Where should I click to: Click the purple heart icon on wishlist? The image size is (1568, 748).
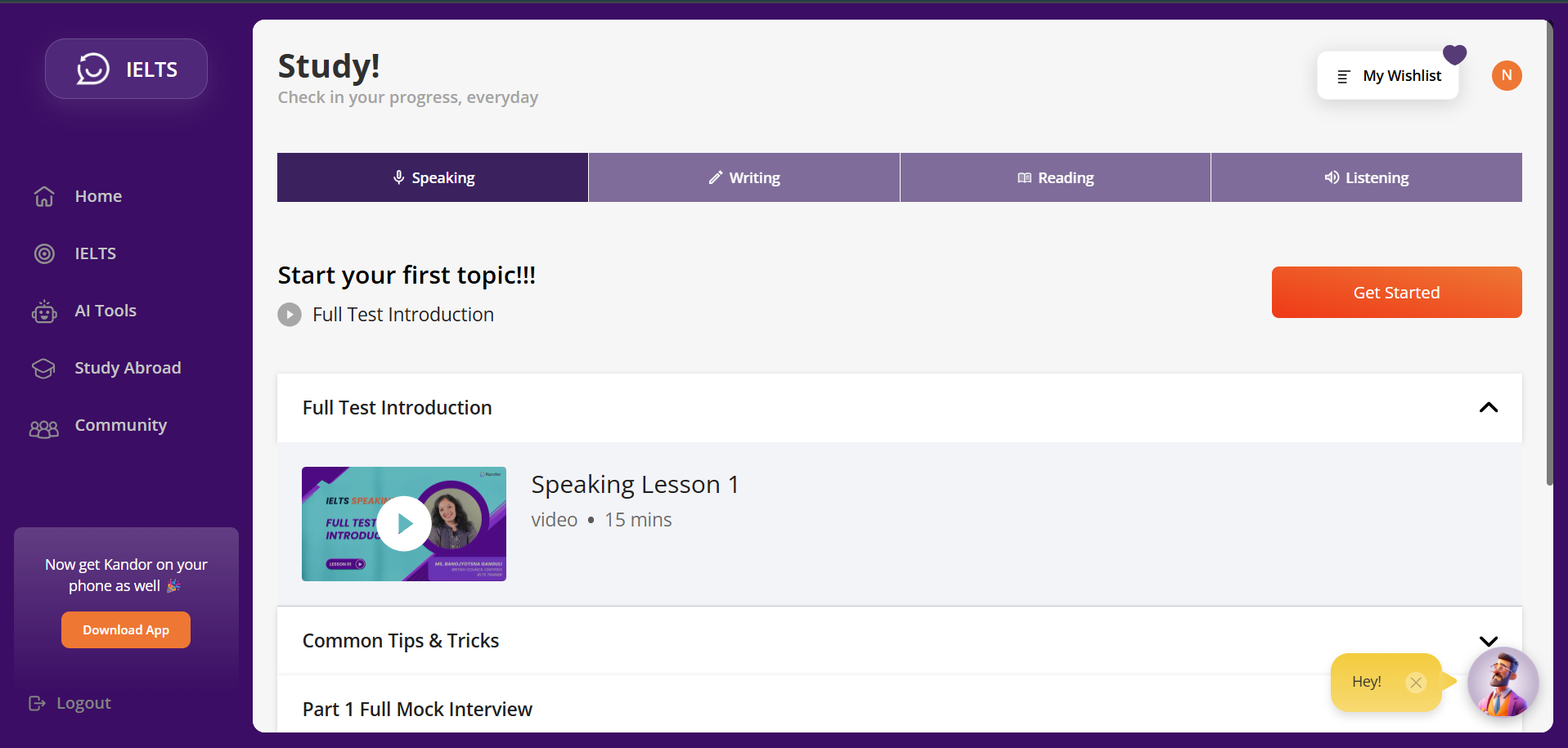(1455, 55)
